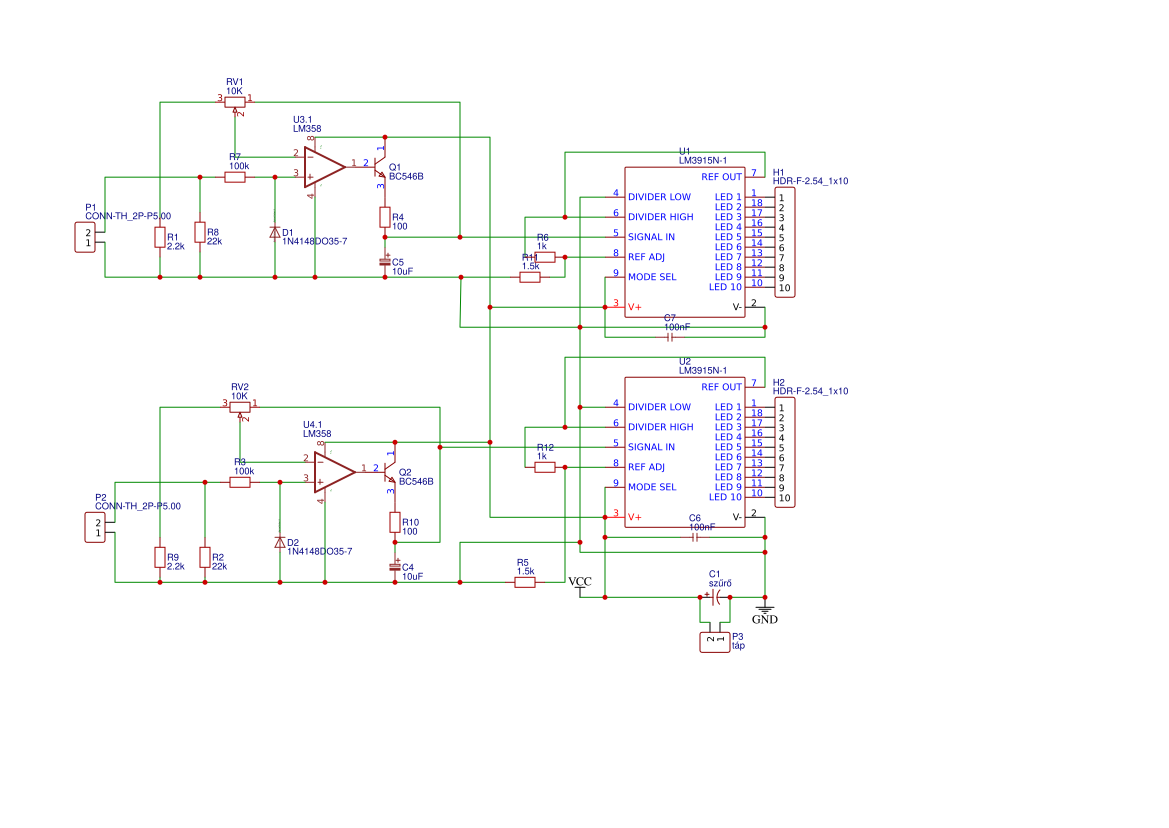Click REF ADJ label on U2
This screenshot has width=1169, height=828.
click(646, 467)
